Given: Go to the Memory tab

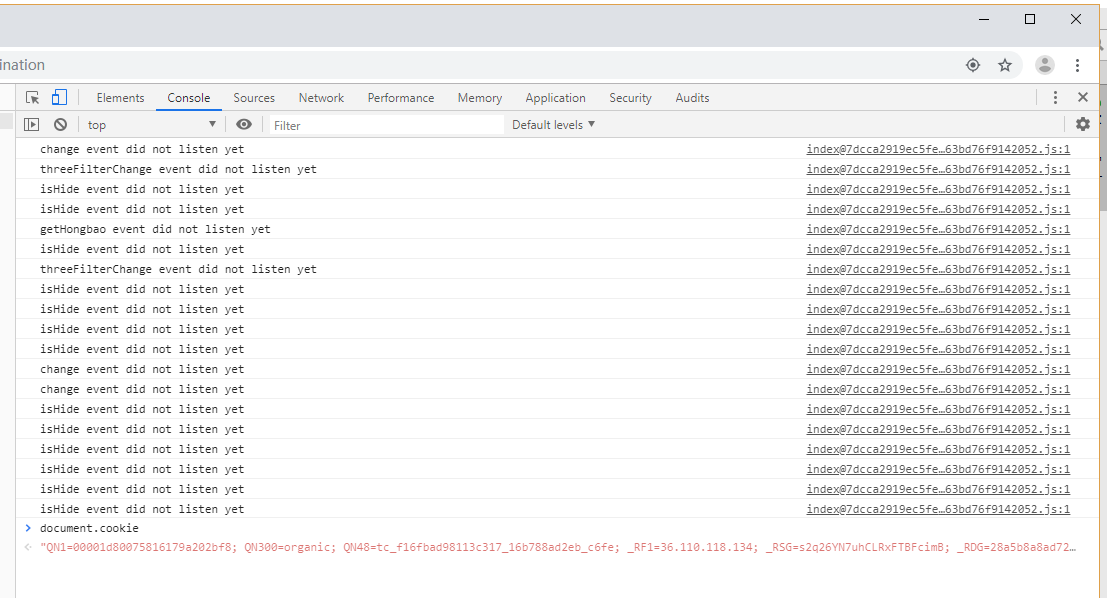Looking at the screenshot, I should pyautogui.click(x=480, y=98).
